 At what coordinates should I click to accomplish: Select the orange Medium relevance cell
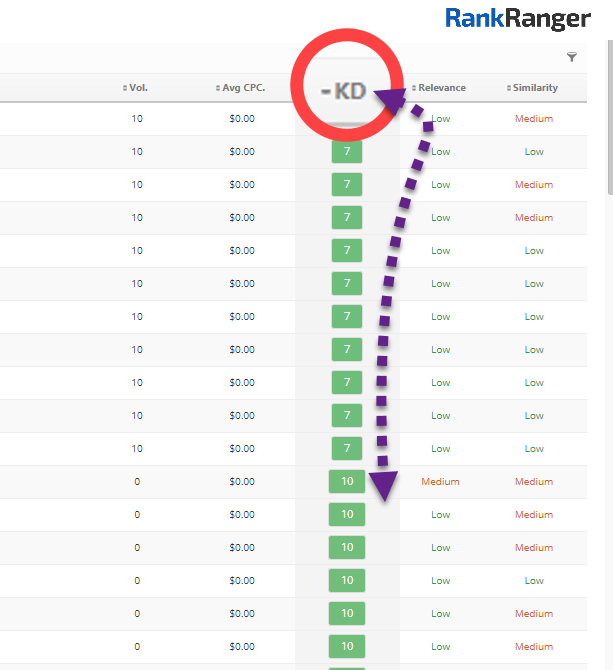point(440,482)
